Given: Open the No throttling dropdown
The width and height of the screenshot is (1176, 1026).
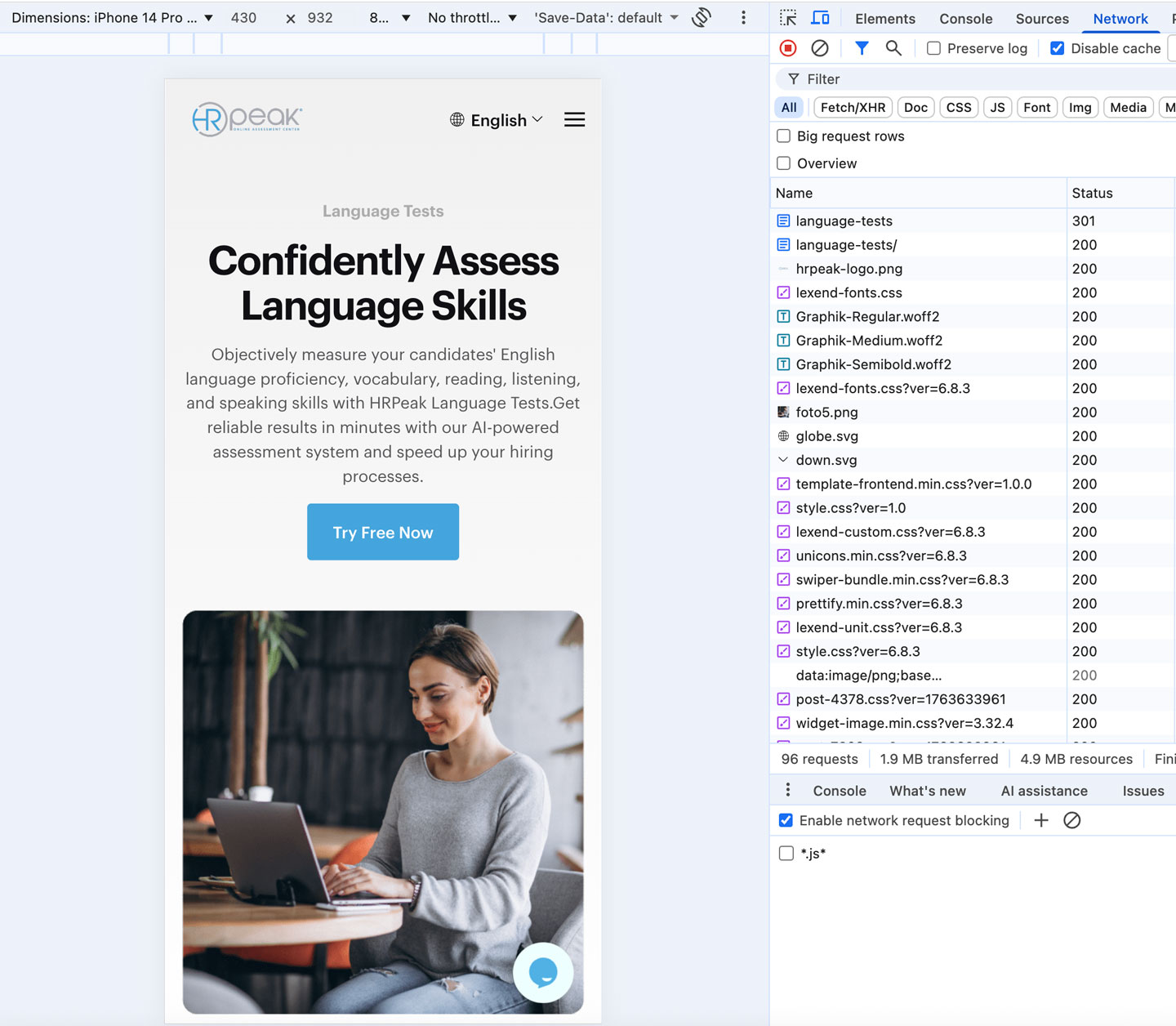Looking at the screenshot, I should pyautogui.click(x=472, y=18).
